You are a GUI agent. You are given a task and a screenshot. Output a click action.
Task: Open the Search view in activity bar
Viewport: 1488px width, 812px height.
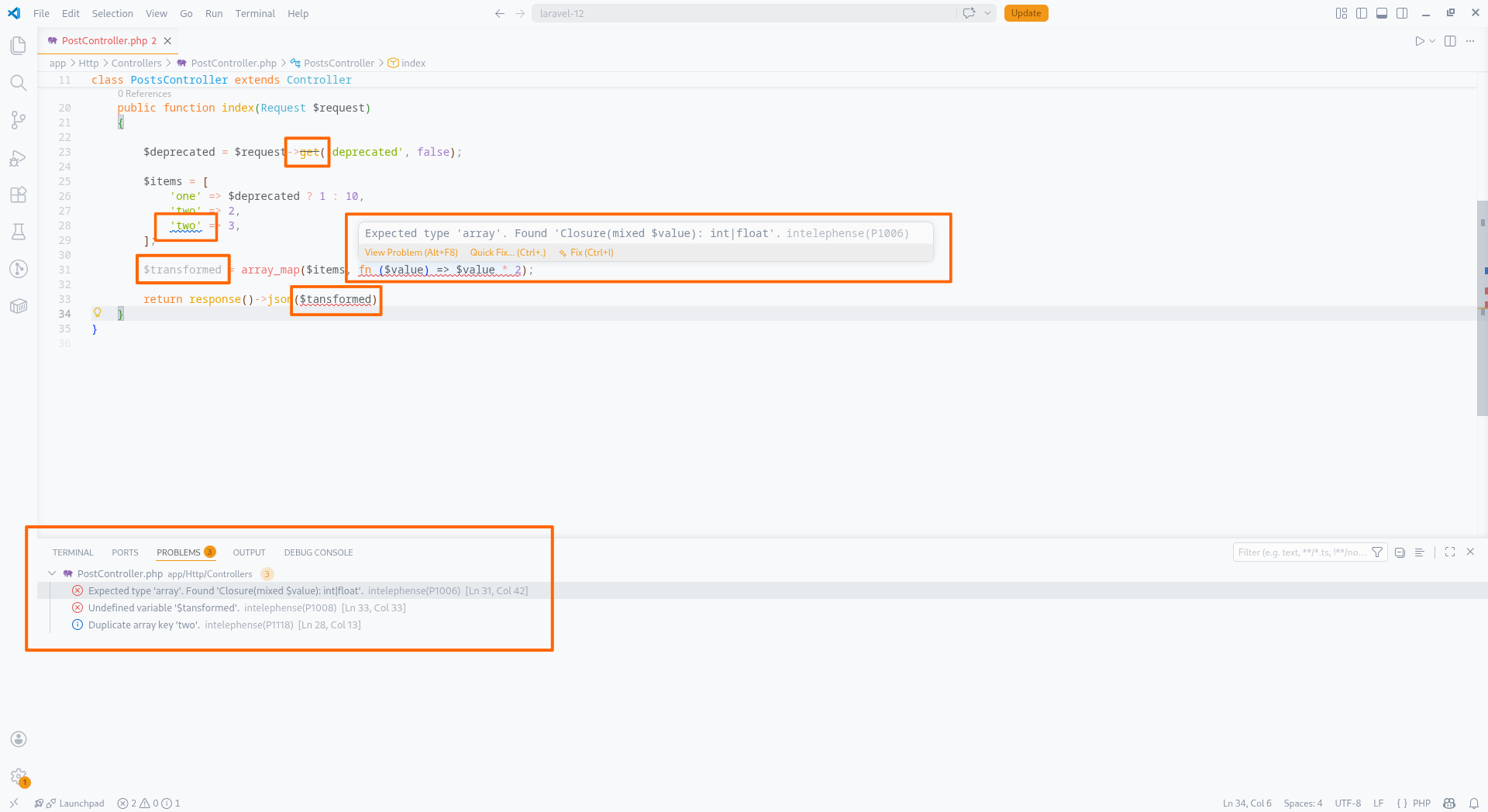click(x=19, y=83)
